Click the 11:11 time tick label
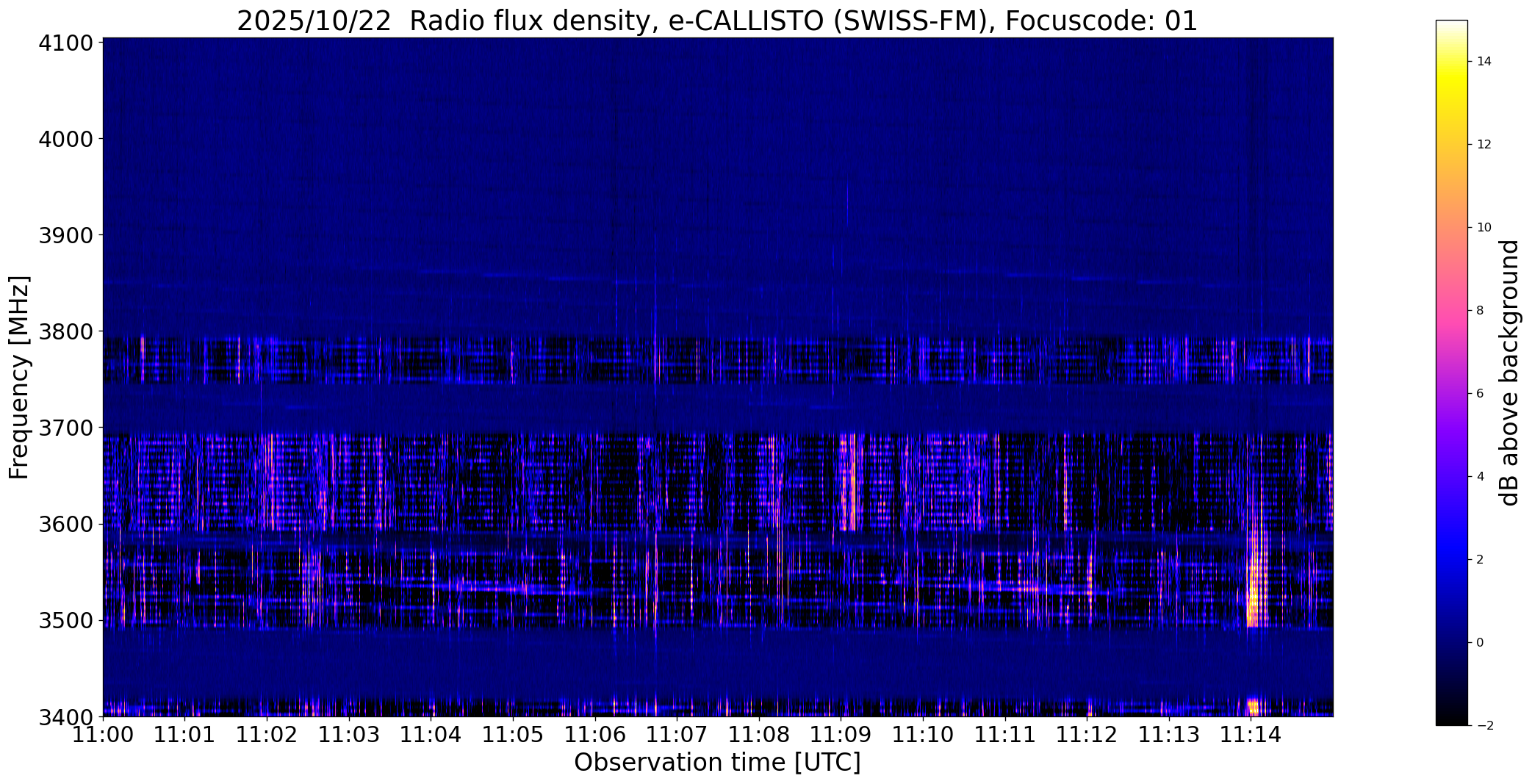 coord(1005,735)
